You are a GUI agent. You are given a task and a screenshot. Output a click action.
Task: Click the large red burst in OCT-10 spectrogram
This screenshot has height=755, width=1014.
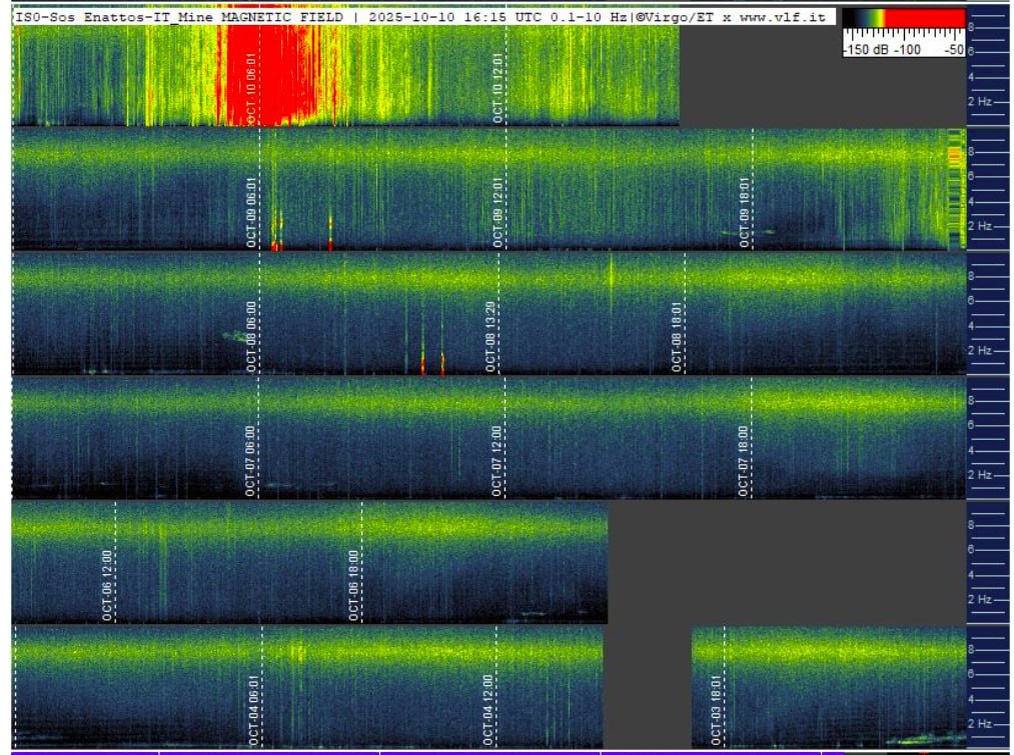(272, 75)
